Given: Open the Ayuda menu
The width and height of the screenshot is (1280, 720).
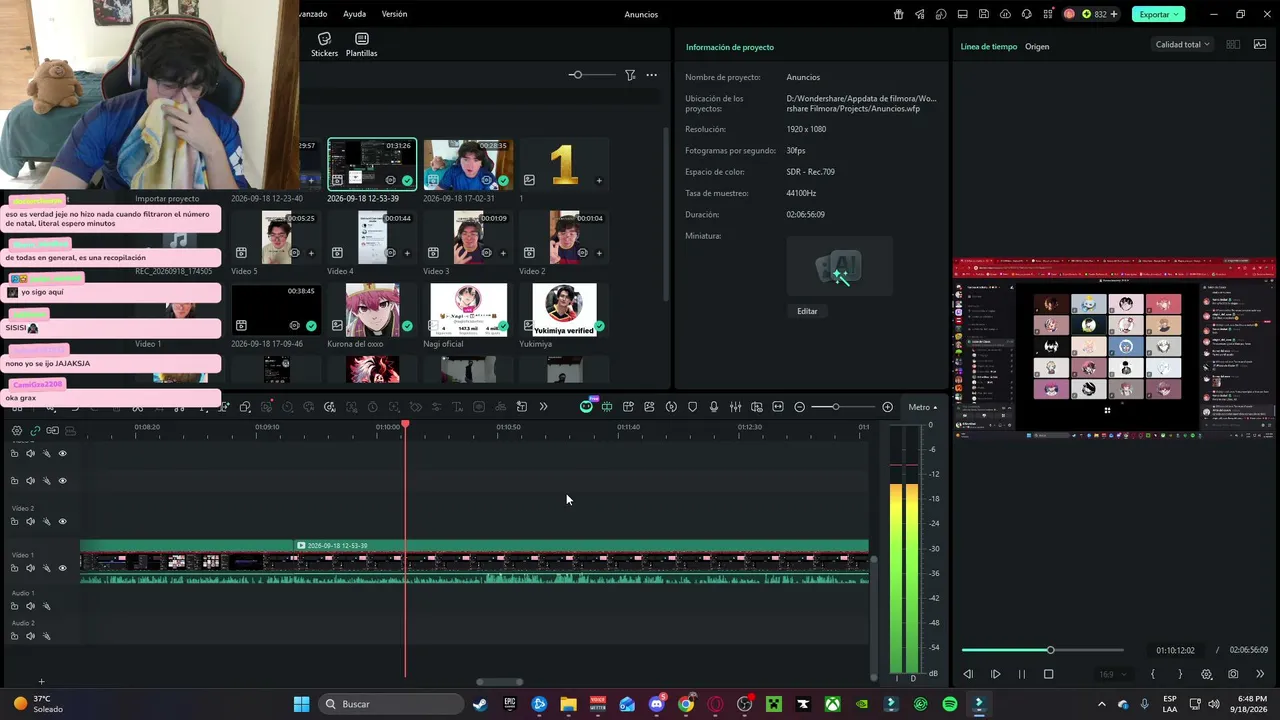Looking at the screenshot, I should 354,14.
